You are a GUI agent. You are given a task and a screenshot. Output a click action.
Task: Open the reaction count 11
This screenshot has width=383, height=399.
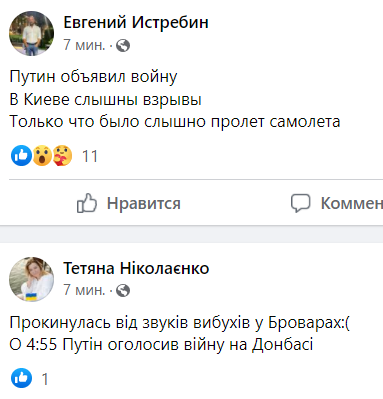click(90, 156)
